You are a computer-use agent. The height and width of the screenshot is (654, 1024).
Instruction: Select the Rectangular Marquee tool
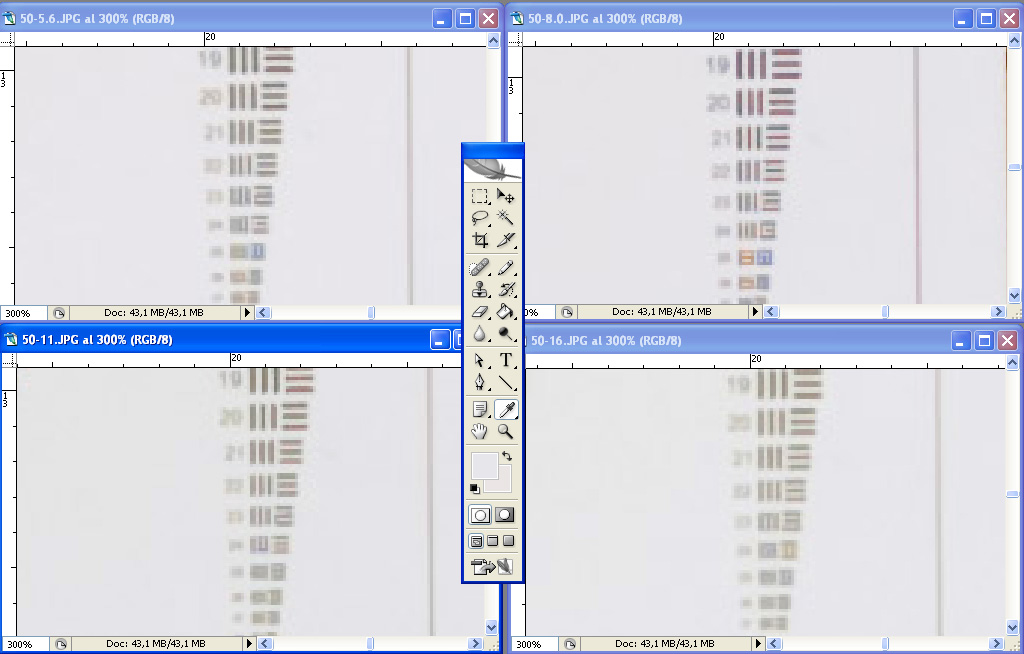pos(480,197)
